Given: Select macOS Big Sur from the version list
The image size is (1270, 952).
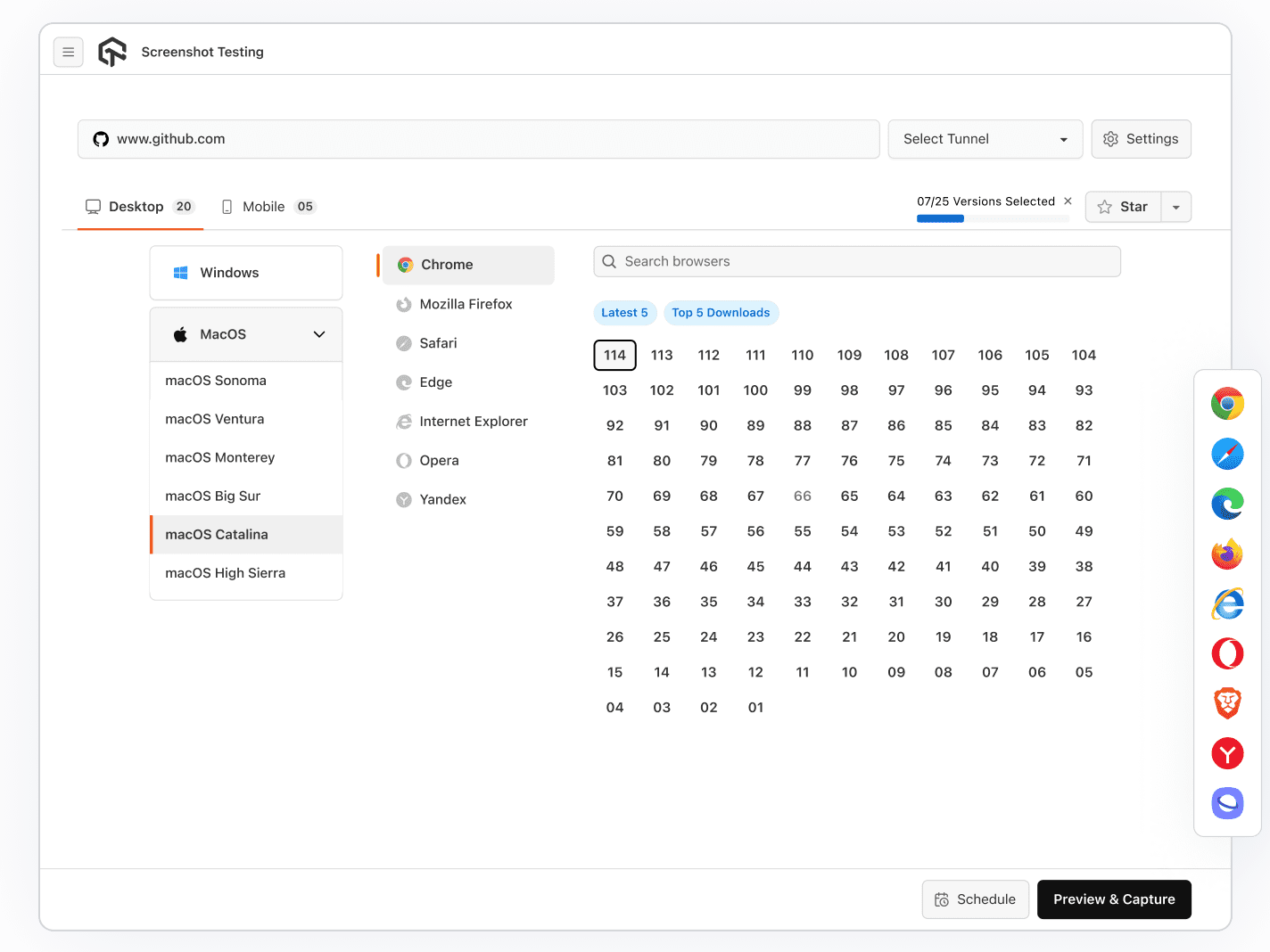Looking at the screenshot, I should [212, 496].
